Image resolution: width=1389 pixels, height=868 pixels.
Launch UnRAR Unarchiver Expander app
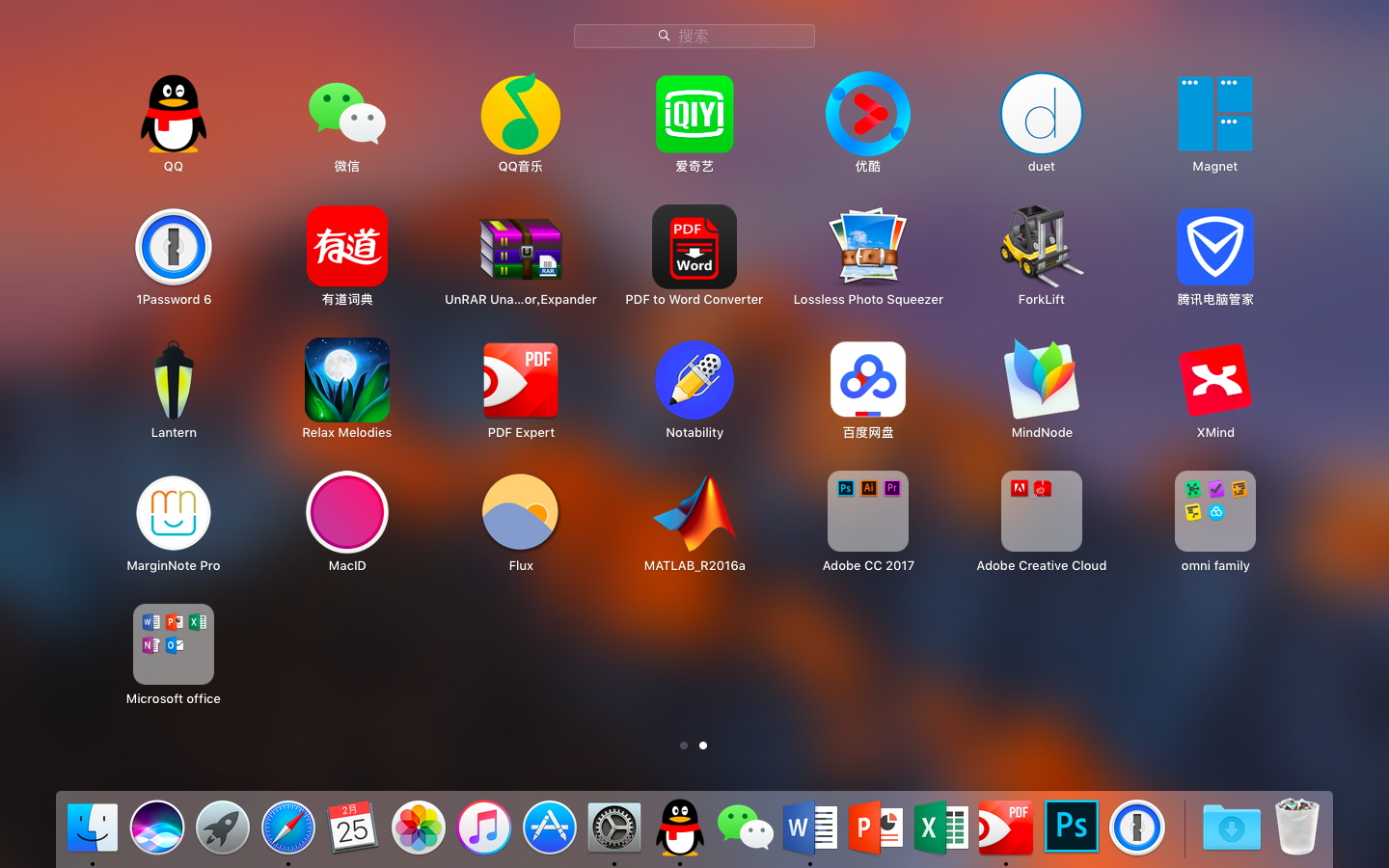pyautogui.click(x=521, y=248)
